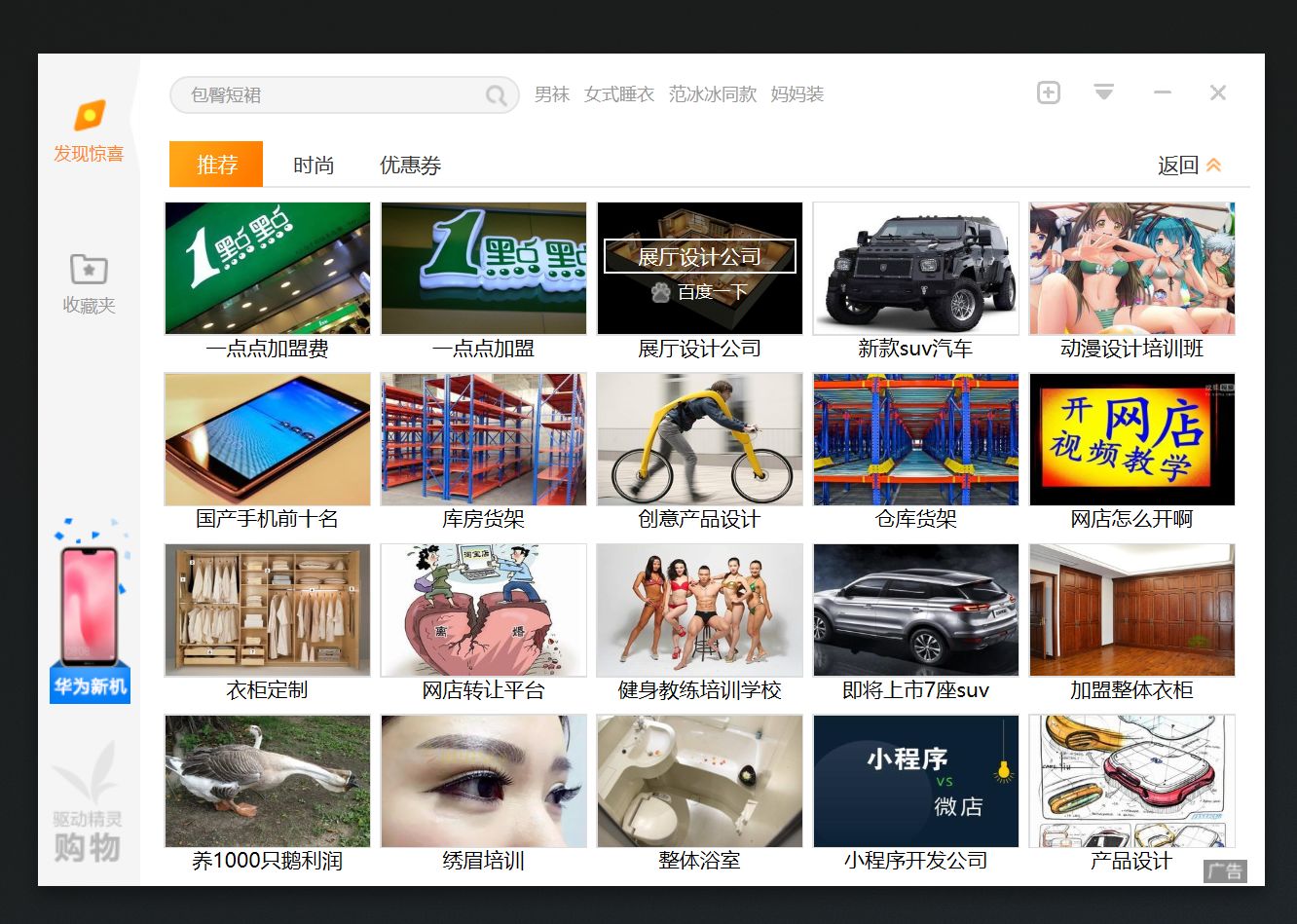Click the Baidu paw icon on the 展厅设计公司 card
The image size is (1297, 924).
click(661, 292)
